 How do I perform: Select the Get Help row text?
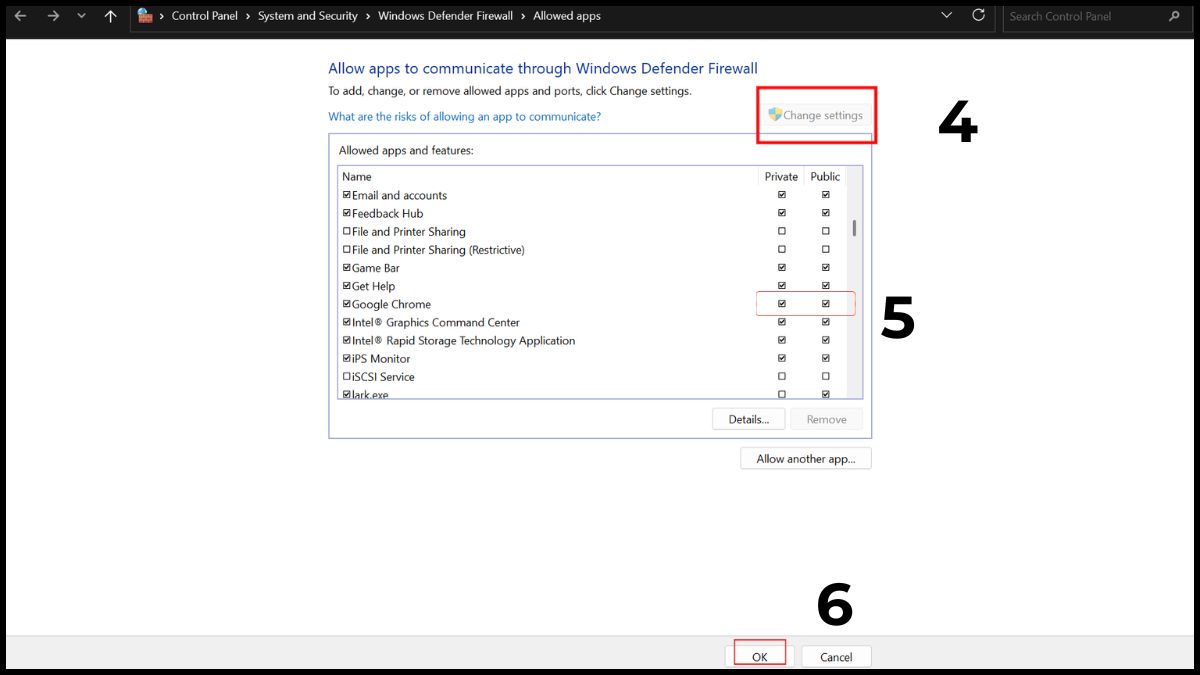coord(373,286)
